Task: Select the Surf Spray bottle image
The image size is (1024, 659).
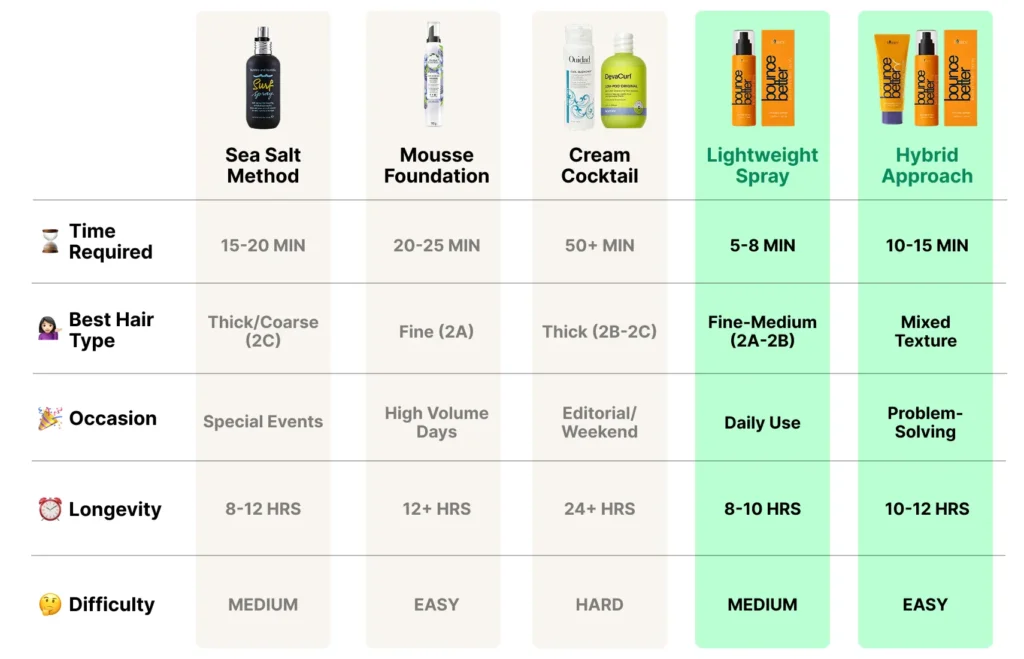Action: tap(263, 78)
